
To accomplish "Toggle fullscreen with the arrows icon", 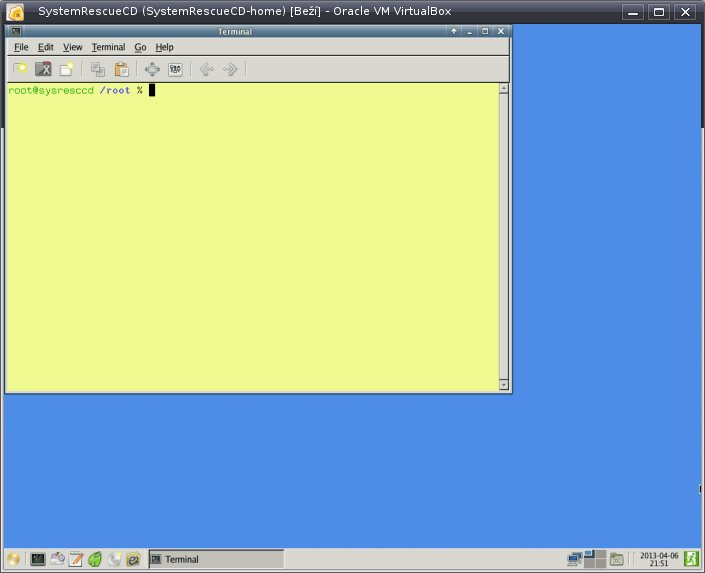I will 152,69.
